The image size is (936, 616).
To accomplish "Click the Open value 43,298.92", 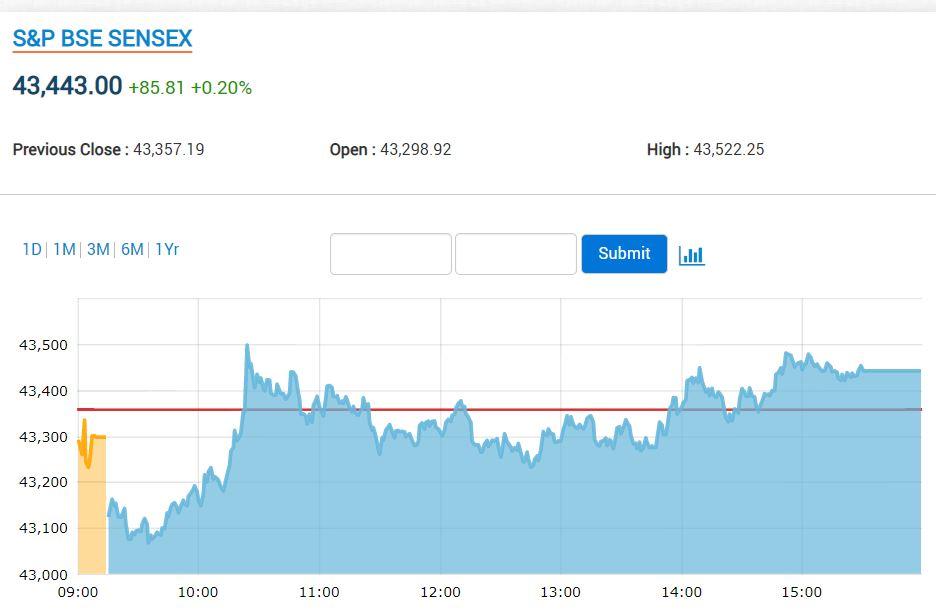I will [415, 149].
